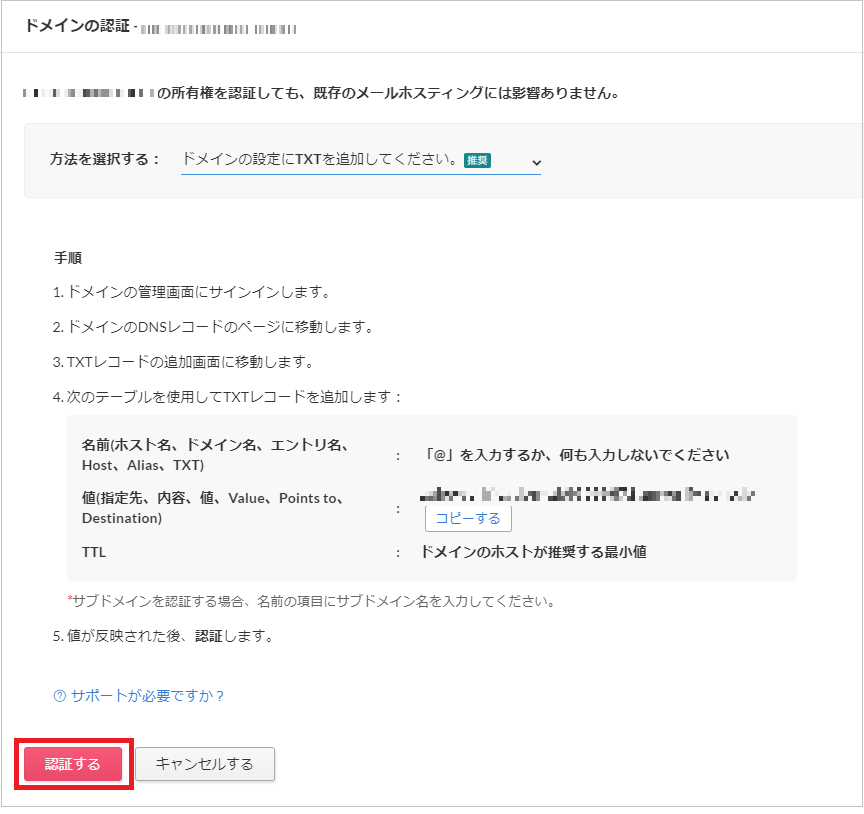Viewport: 864px width, 814px height.
Task: Click the キャンセルする cancel button
Action: 204,763
